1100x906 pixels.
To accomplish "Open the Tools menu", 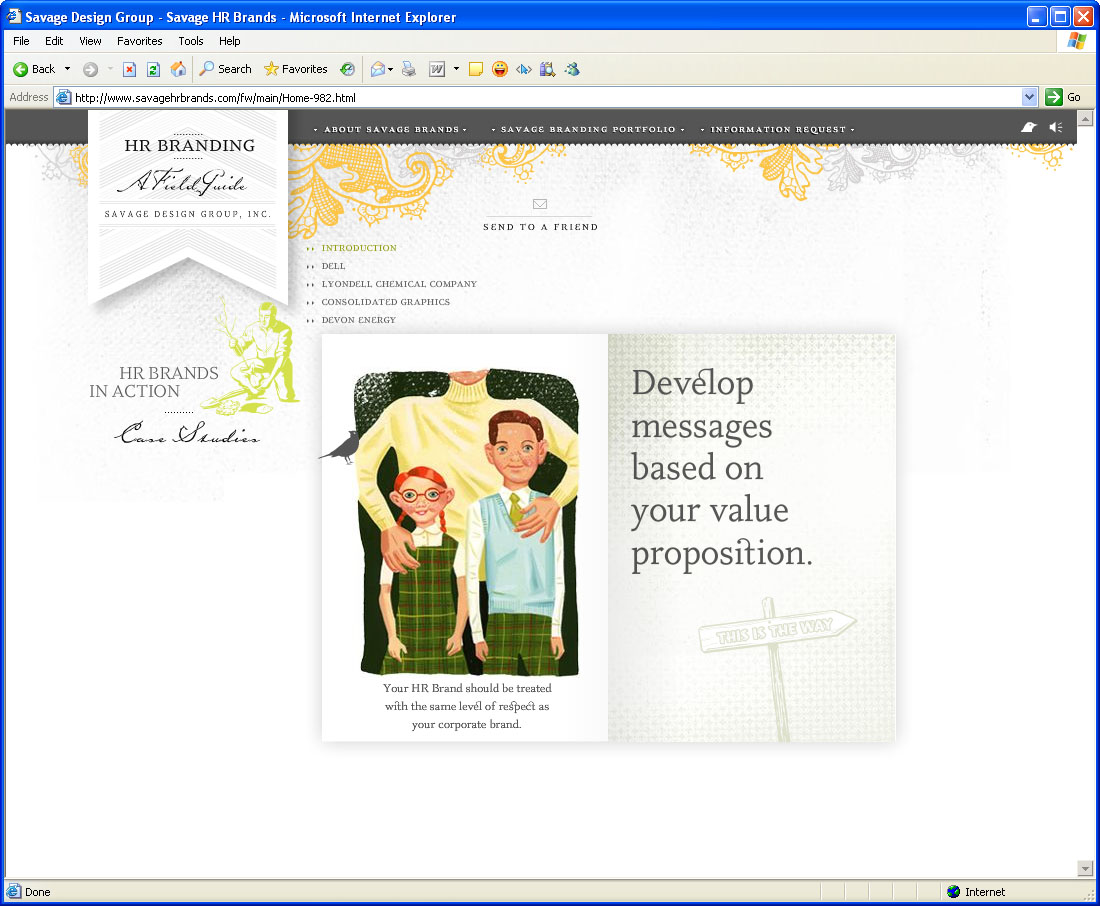I will (191, 41).
